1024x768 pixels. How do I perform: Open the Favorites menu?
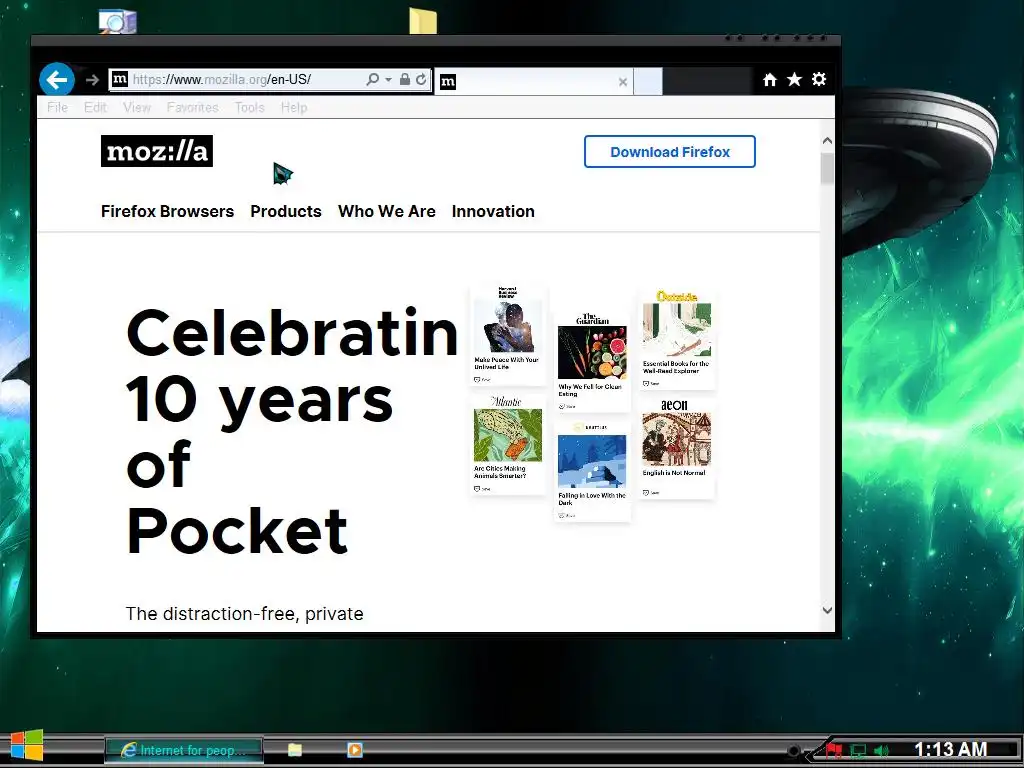tap(193, 107)
